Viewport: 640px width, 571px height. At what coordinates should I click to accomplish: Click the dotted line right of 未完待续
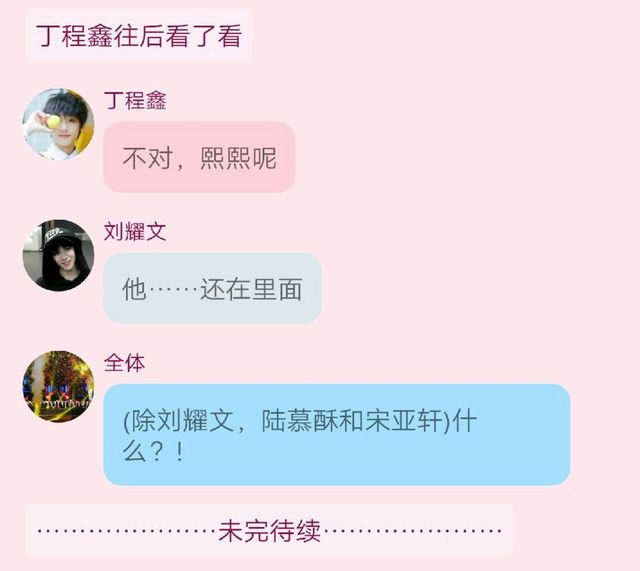(x=412, y=531)
